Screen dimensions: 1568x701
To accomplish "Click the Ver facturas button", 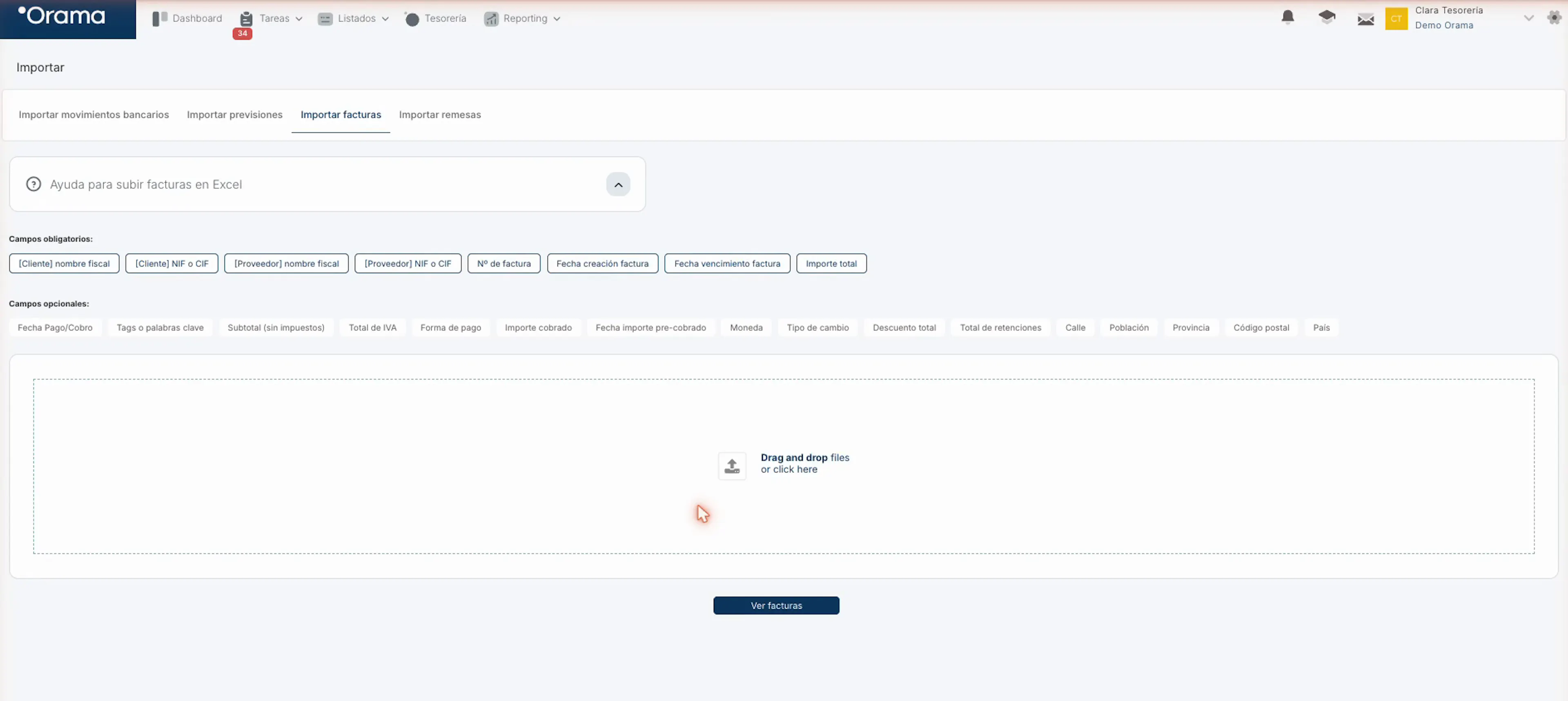I will 776,605.
